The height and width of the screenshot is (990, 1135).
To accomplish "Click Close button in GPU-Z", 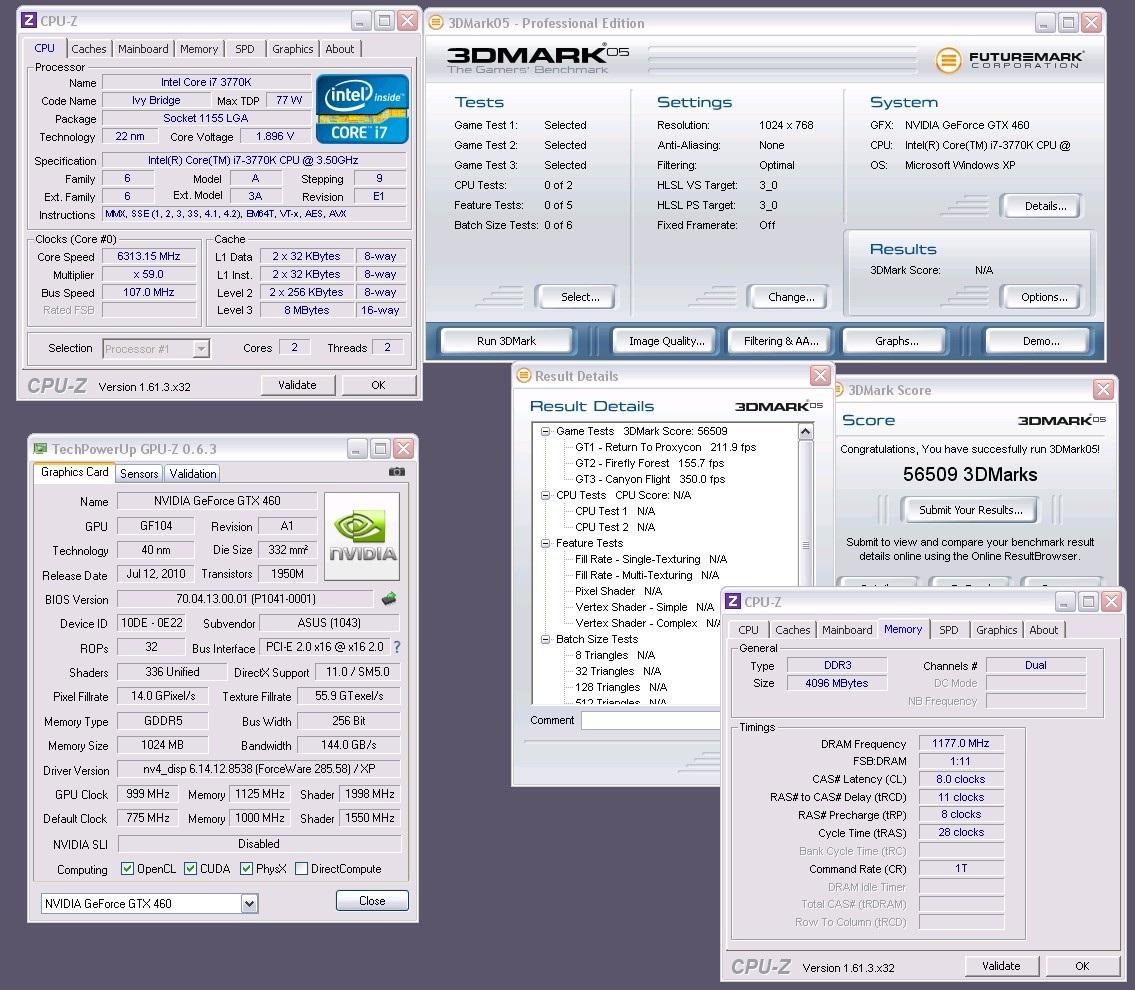I will click(x=372, y=901).
